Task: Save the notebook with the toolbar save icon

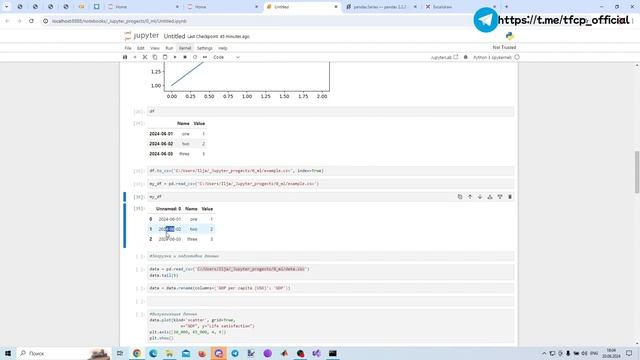Action: coord(125,58)
